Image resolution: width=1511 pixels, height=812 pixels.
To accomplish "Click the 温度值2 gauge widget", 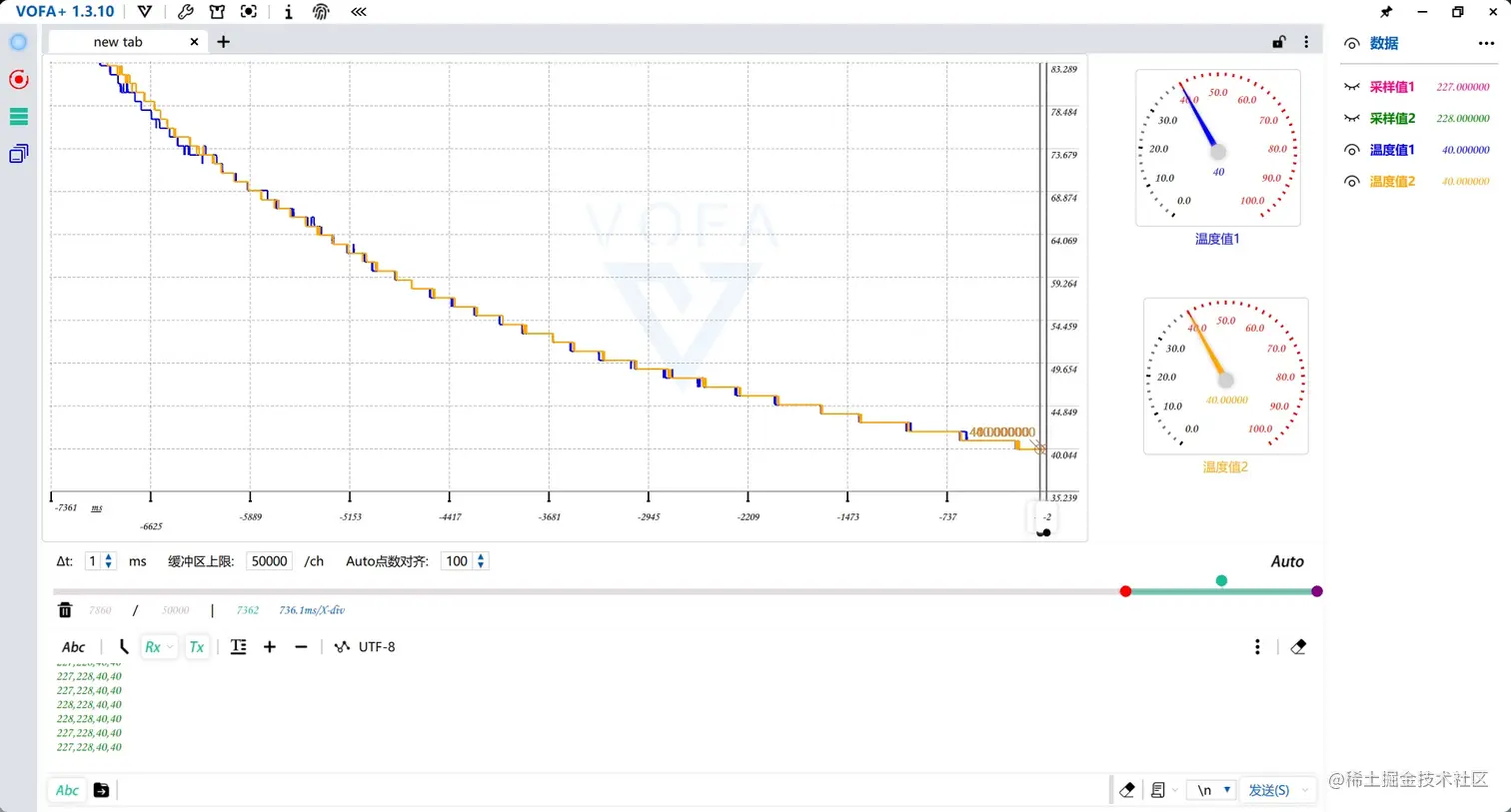I will (1225, 376).
